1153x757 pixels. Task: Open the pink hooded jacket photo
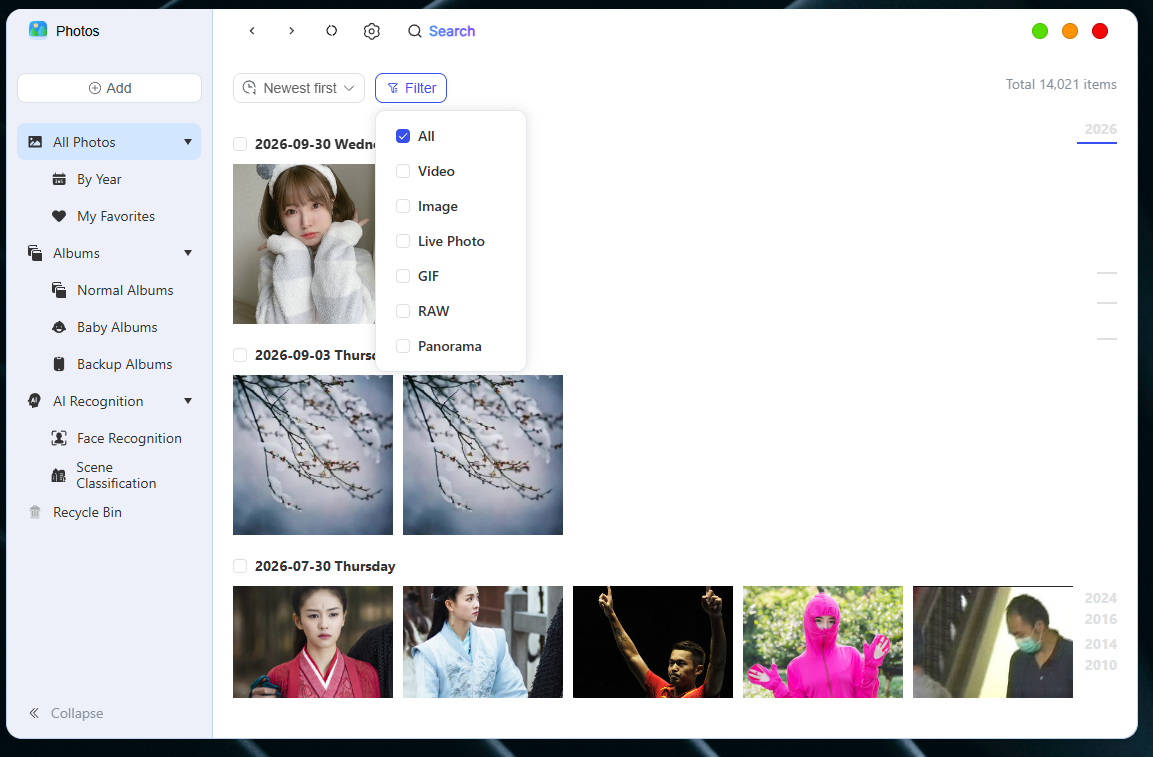coord(823,642)
